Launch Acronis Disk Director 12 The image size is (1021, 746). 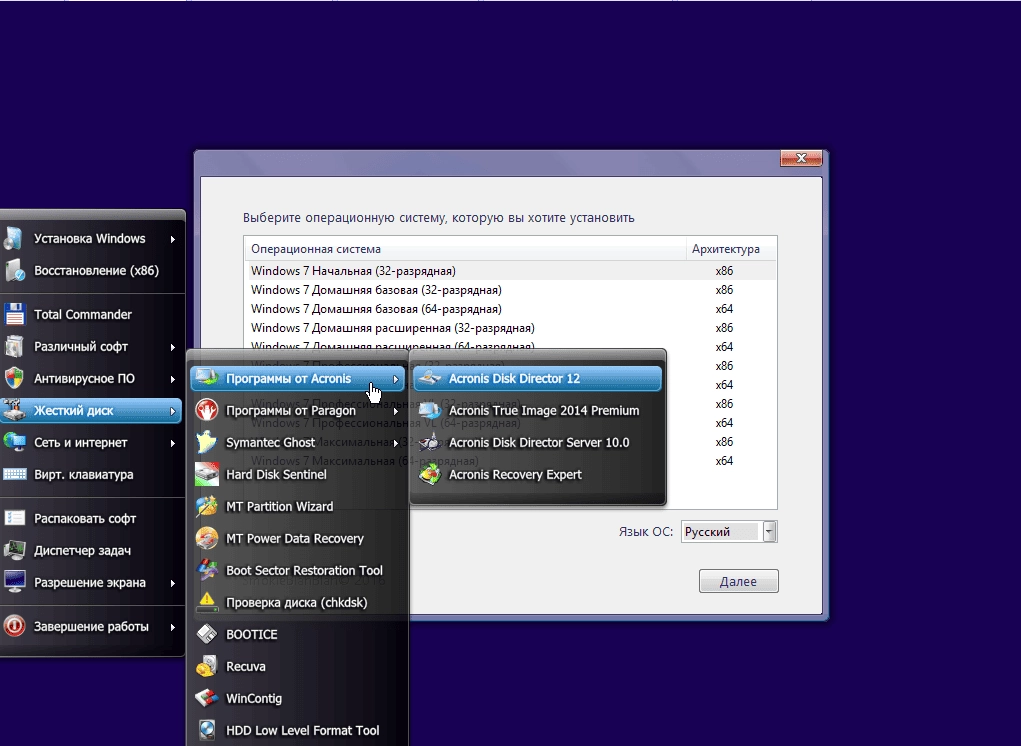click(x=537, y=378)
